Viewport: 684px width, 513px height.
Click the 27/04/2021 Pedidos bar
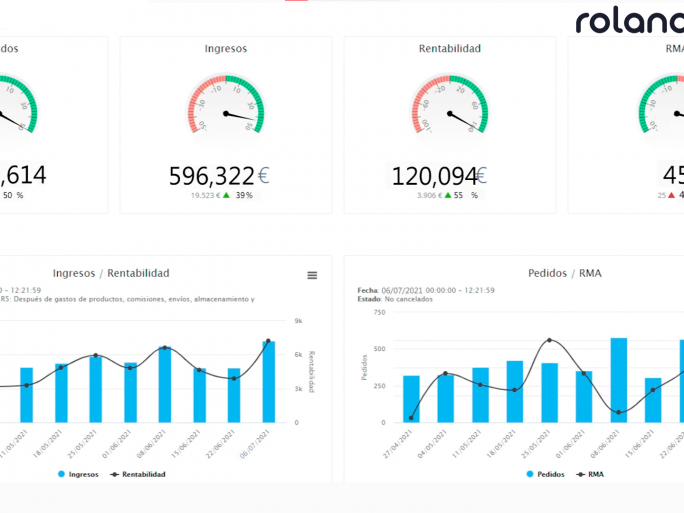[411, 399]
